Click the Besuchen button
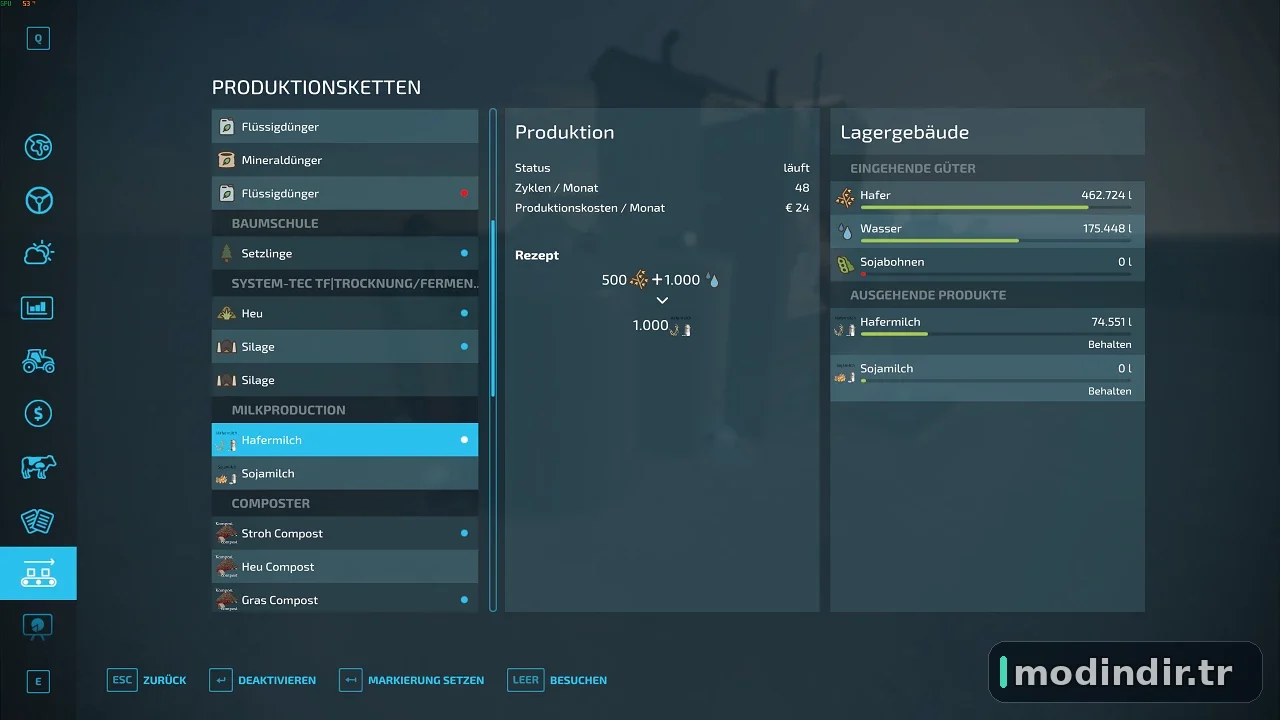Viewport: 1280px width, 720px height. [558, 680]
